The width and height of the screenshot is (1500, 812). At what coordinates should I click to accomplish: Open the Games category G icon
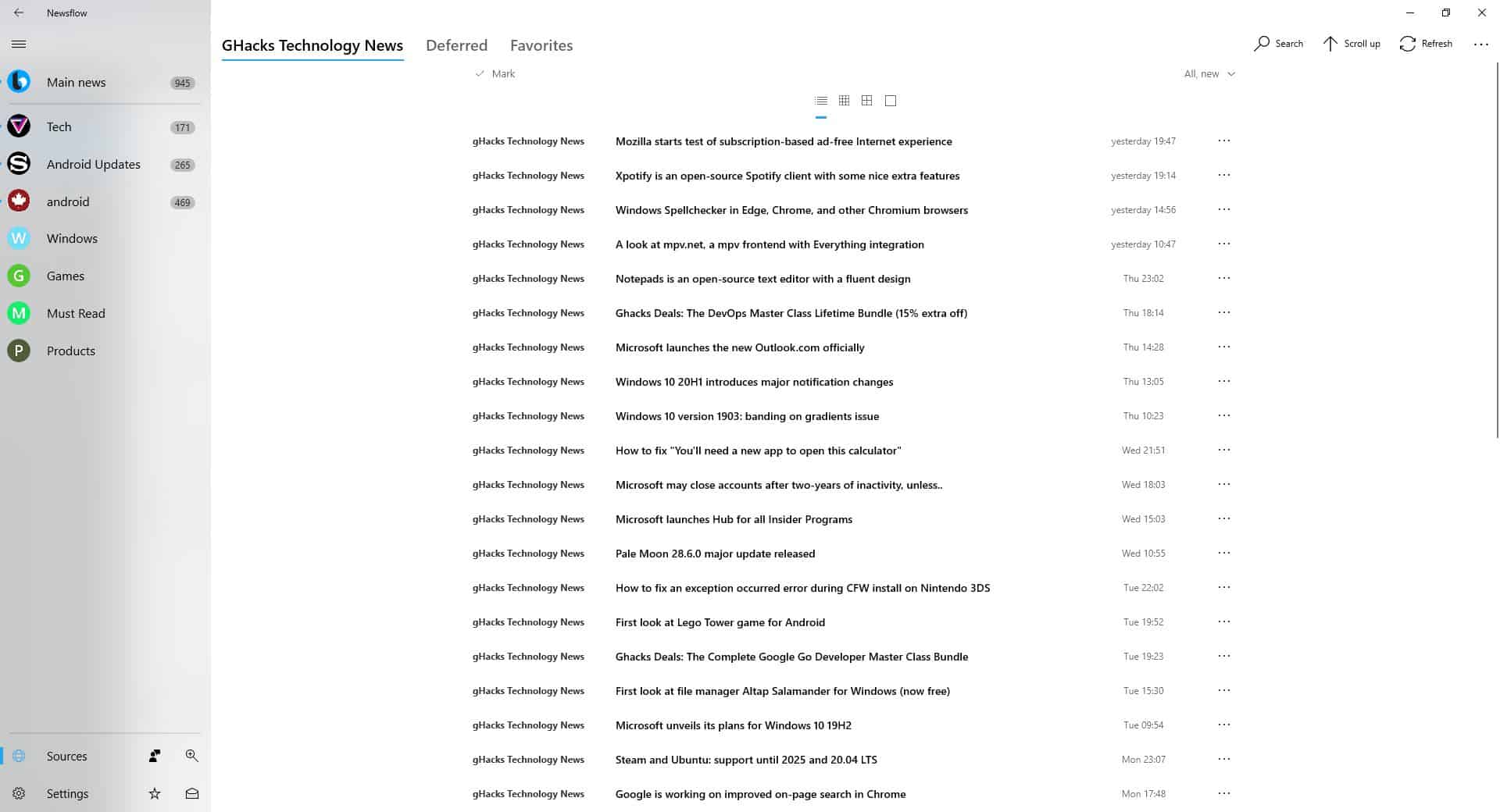(x=19, y=276)
